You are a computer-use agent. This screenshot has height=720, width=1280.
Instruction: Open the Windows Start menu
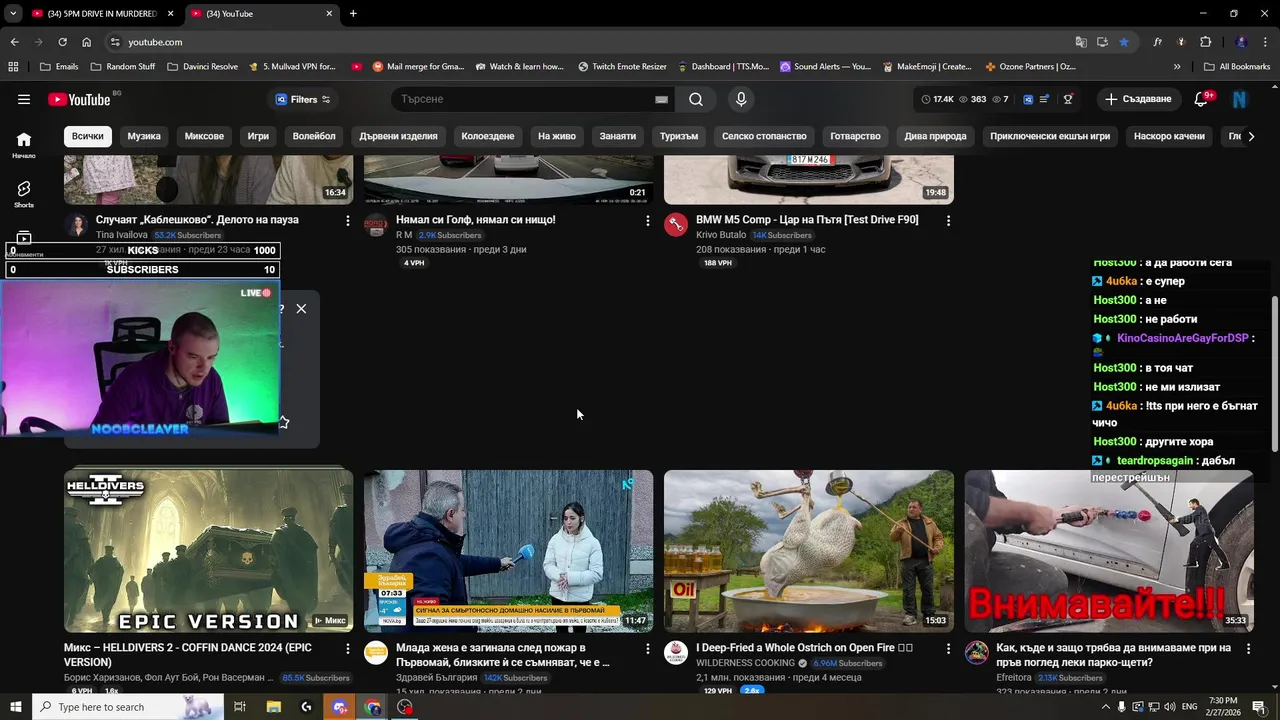(x=15, y=707)
